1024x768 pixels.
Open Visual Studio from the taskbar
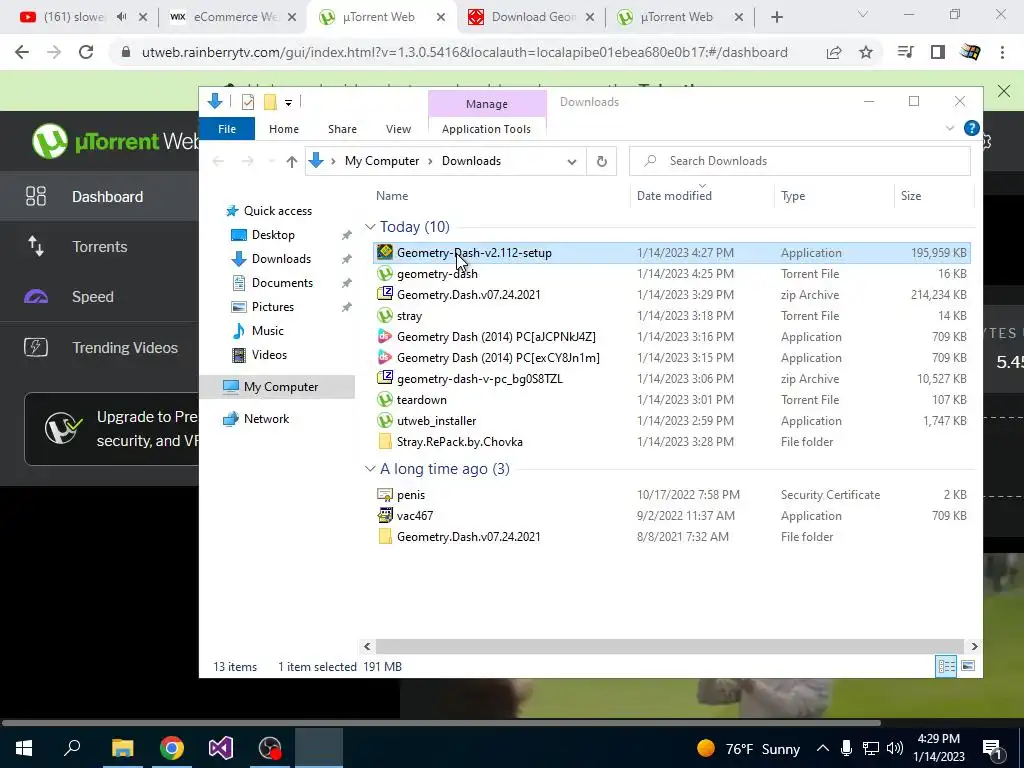click(221, 748)
